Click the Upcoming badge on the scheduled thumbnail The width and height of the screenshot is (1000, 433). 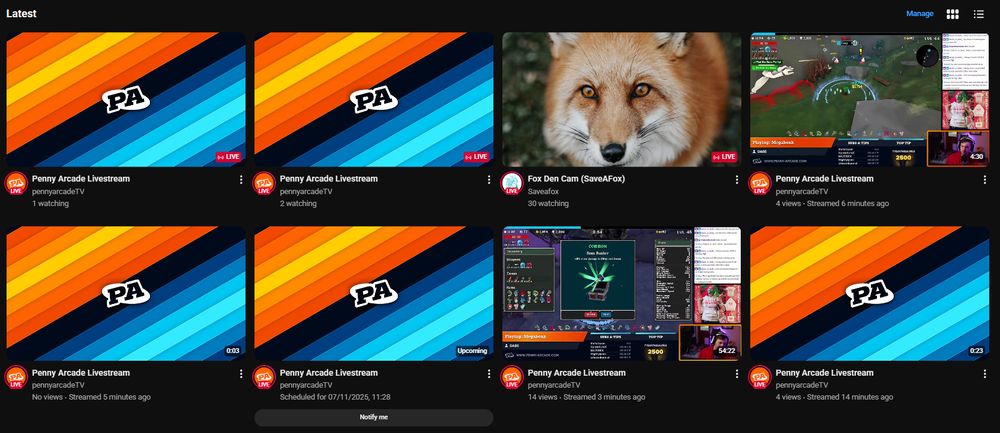(472, 351)
